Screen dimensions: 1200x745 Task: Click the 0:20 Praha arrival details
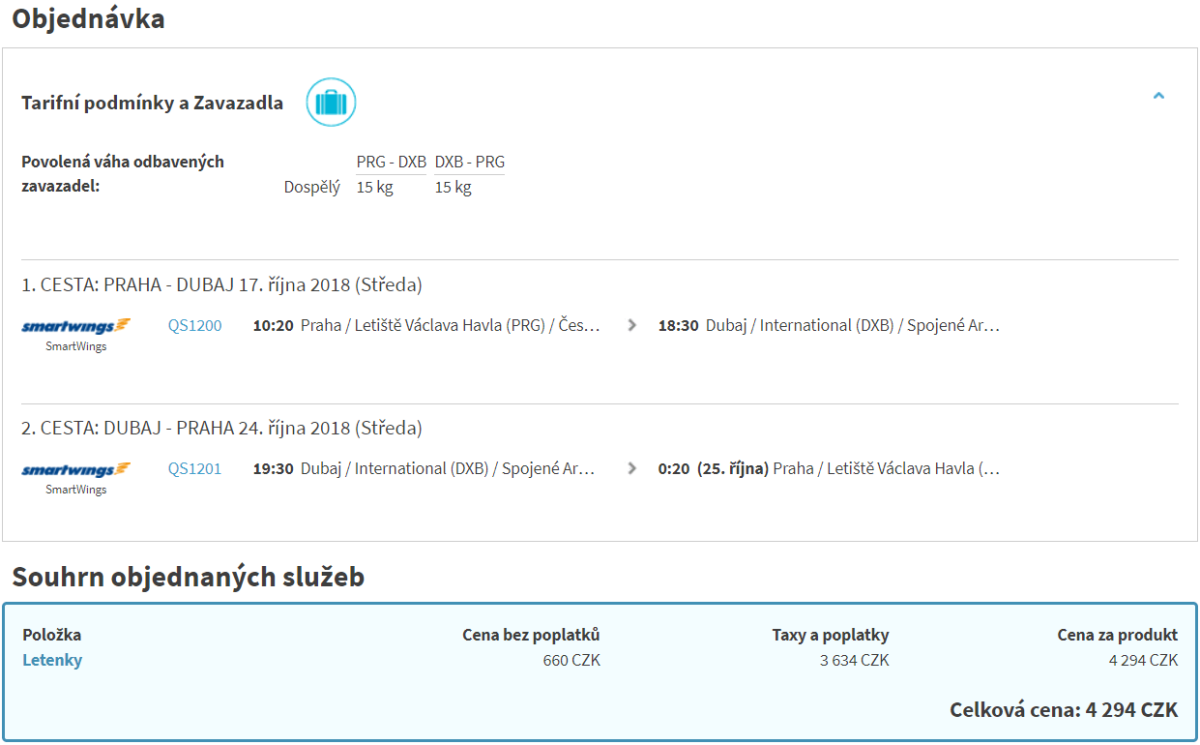[x=828, y=468]
